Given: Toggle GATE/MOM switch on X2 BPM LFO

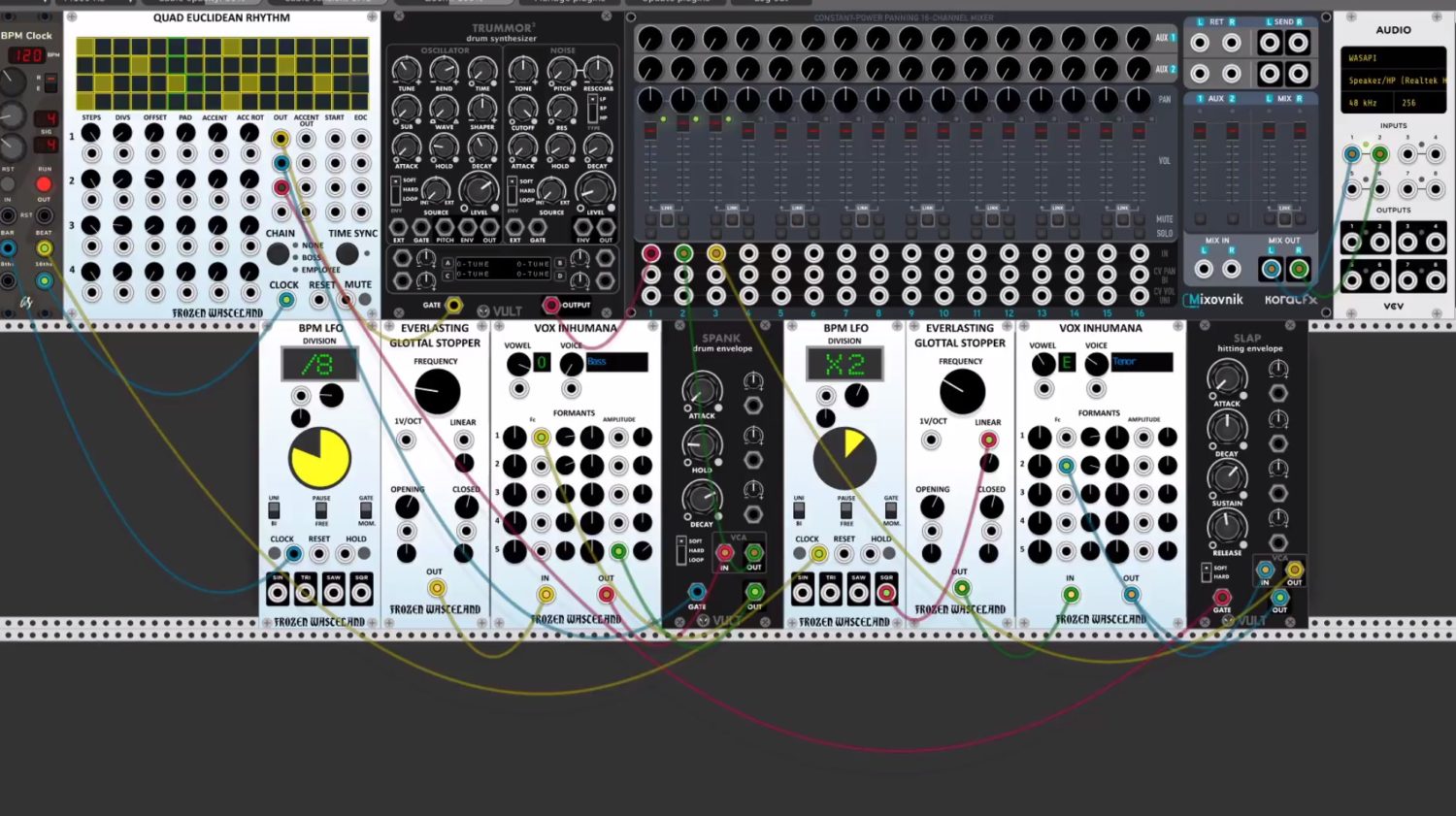Looking at the screenshot, I should click(x=891, y=510).
